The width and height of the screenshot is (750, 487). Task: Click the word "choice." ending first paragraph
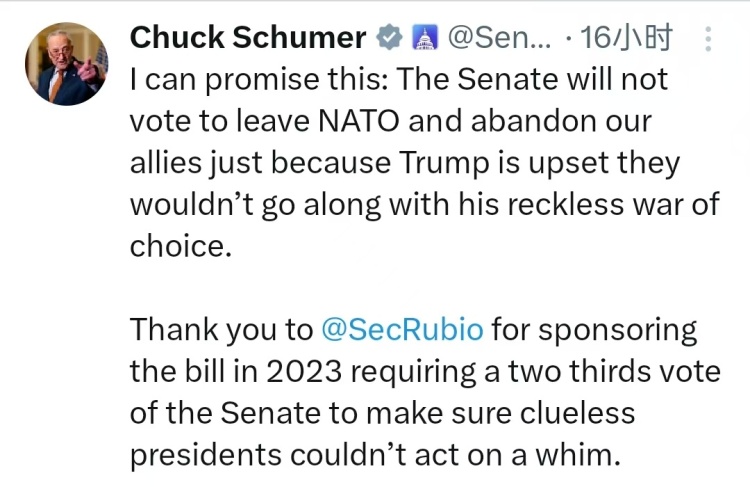pyautogui.click(x=180, y=245)
